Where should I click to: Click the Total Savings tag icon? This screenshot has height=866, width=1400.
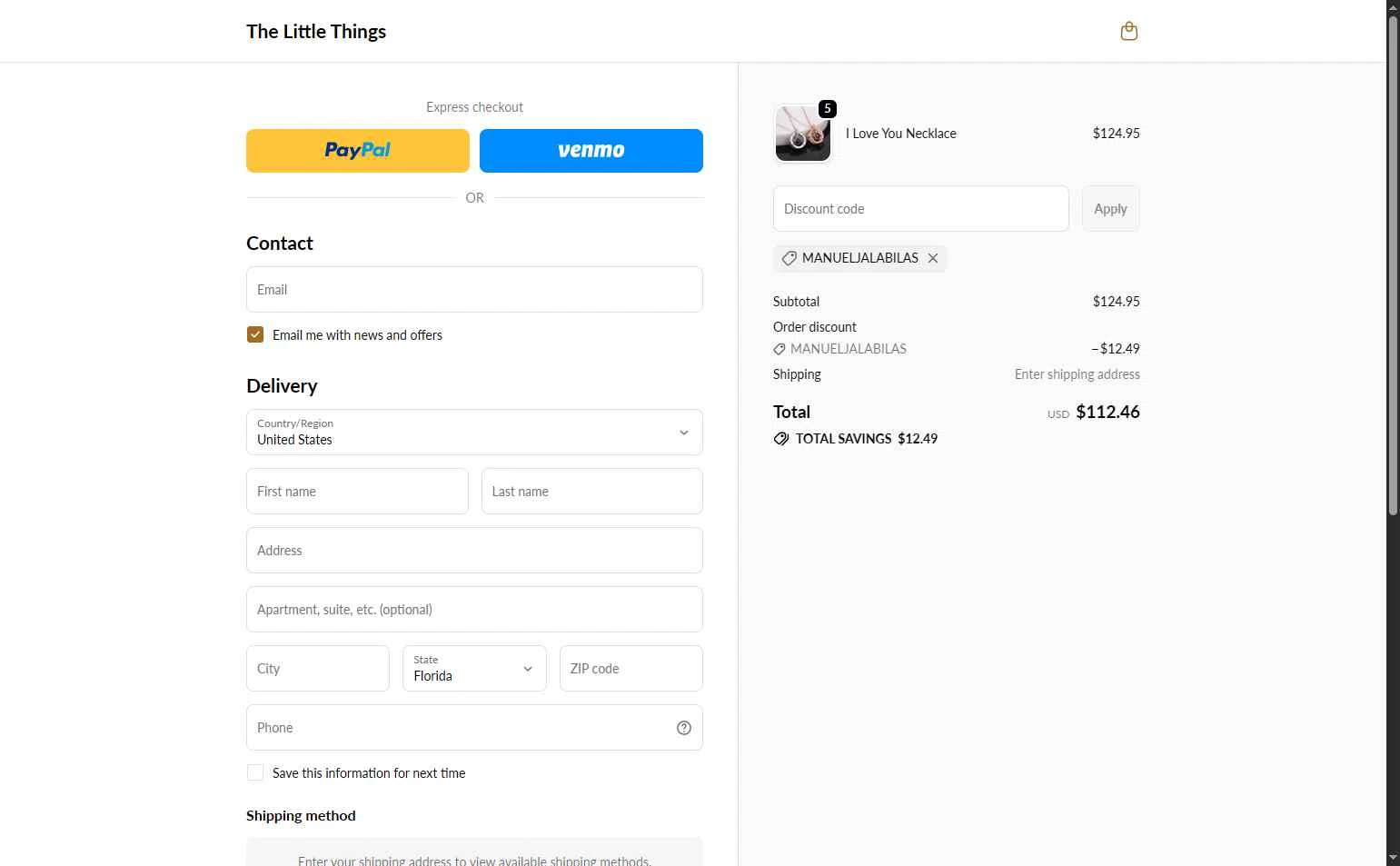pyautogui.click(x=781, y=439)
